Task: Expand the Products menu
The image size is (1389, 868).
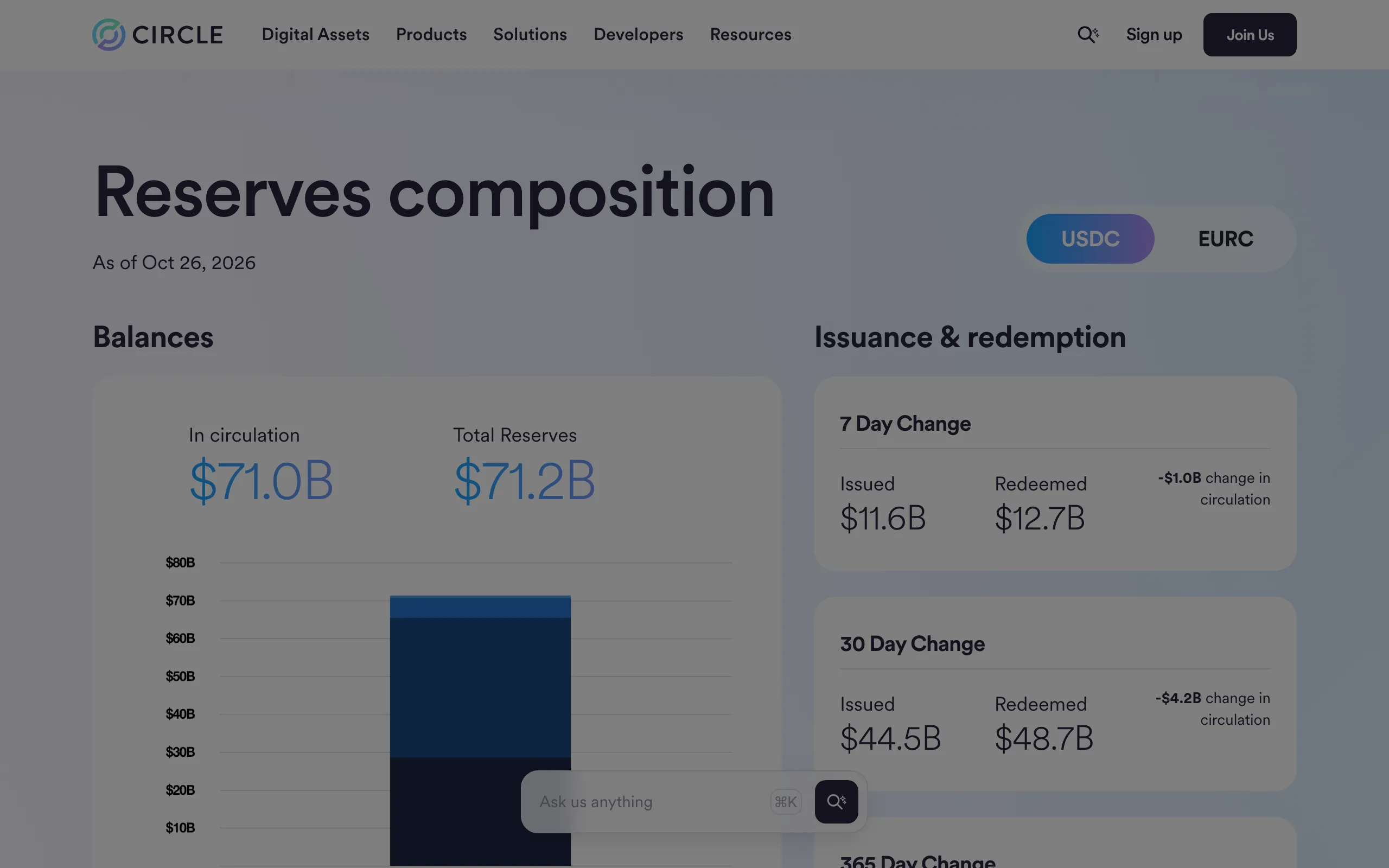Action: pyautogui.click(x=431, y=34)
